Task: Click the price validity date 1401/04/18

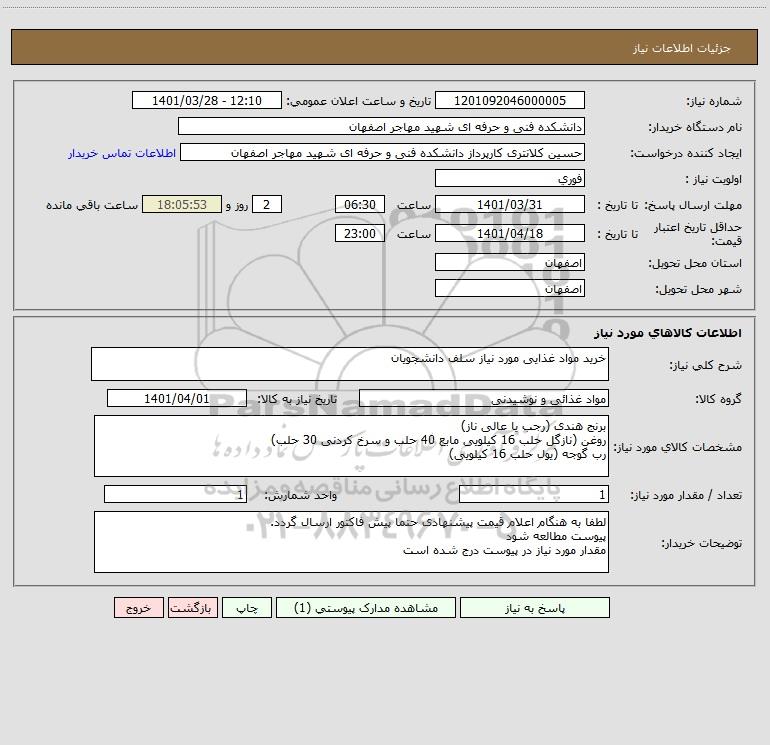Action: pyautogui.click(x=510, y=233)
